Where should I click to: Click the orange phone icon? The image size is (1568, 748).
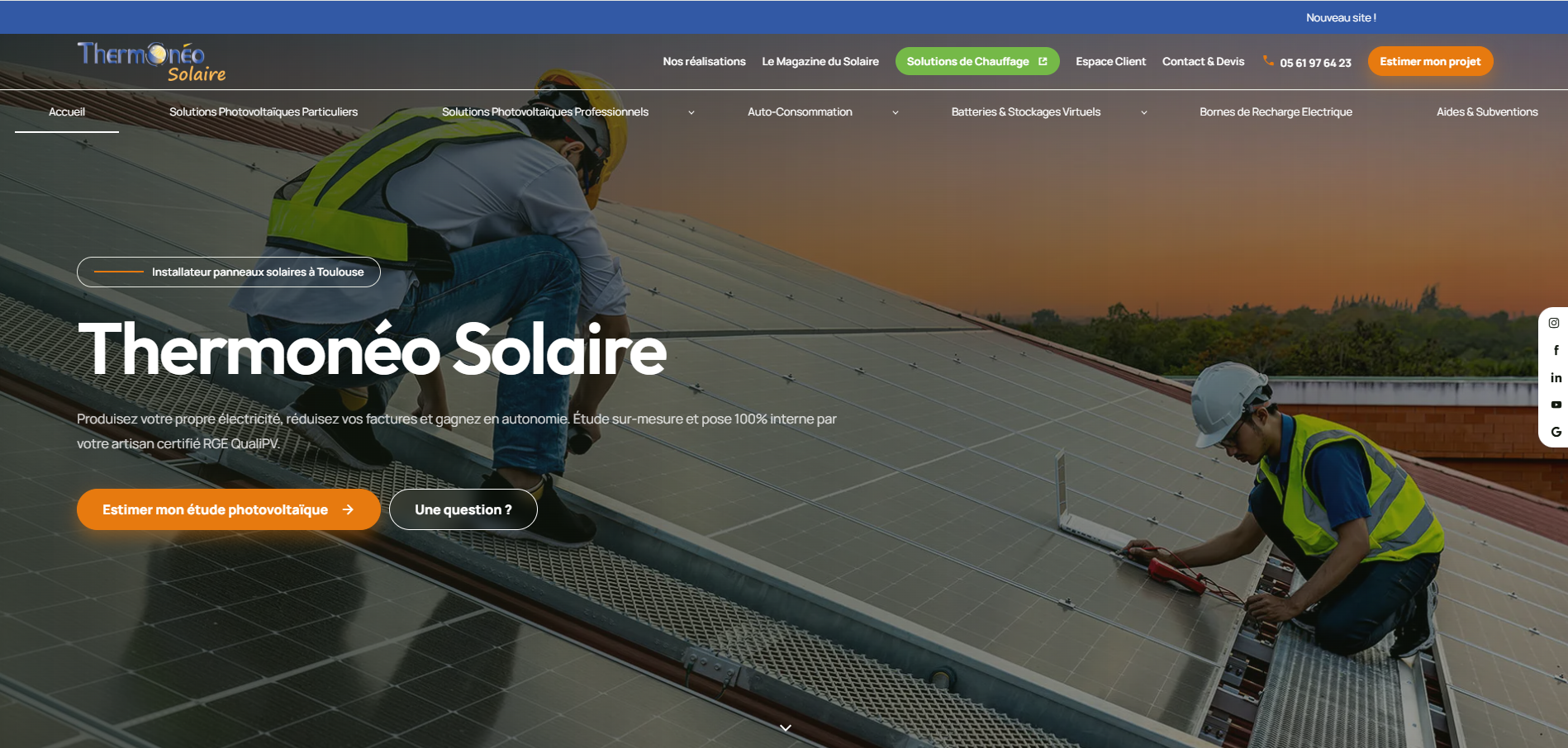pos(1268,60)
